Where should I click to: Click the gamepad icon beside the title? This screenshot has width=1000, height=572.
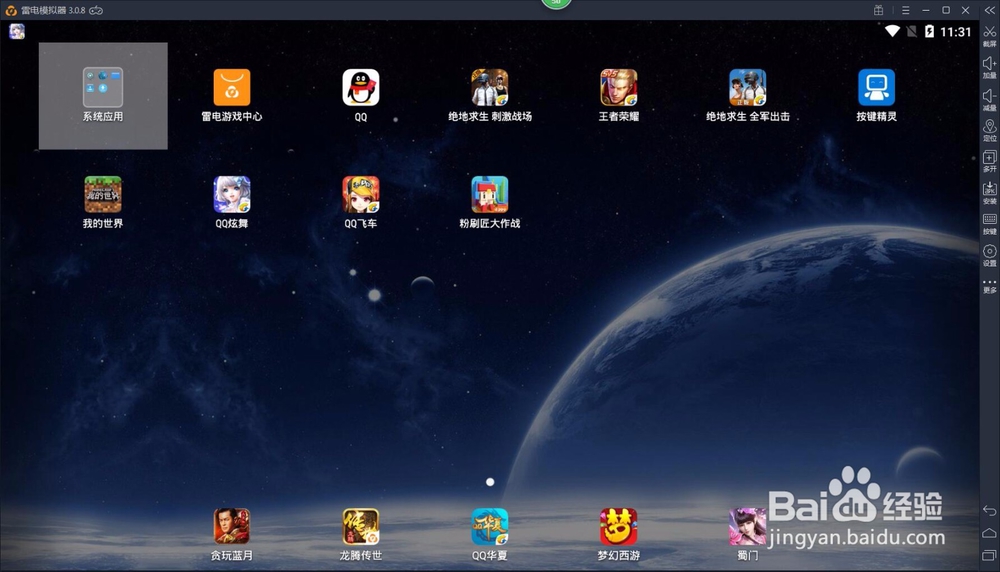[96, 10]
